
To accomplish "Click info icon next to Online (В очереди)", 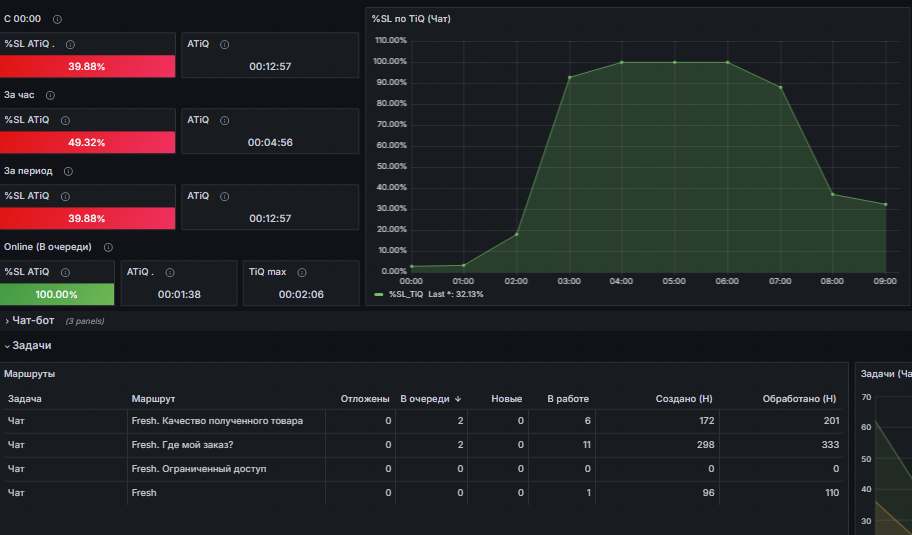I will click(x=108, y=247).
